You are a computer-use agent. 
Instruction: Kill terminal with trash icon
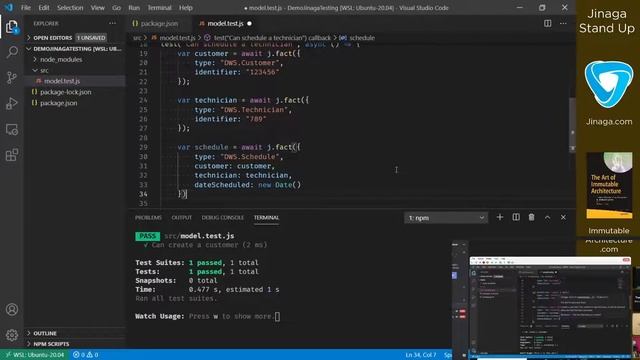(531, 218)
